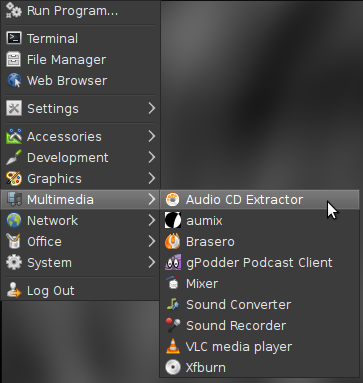The width and height of the screenshot is (363, 383).
Task: Launch VLC media player
Action: coord(260,346)
